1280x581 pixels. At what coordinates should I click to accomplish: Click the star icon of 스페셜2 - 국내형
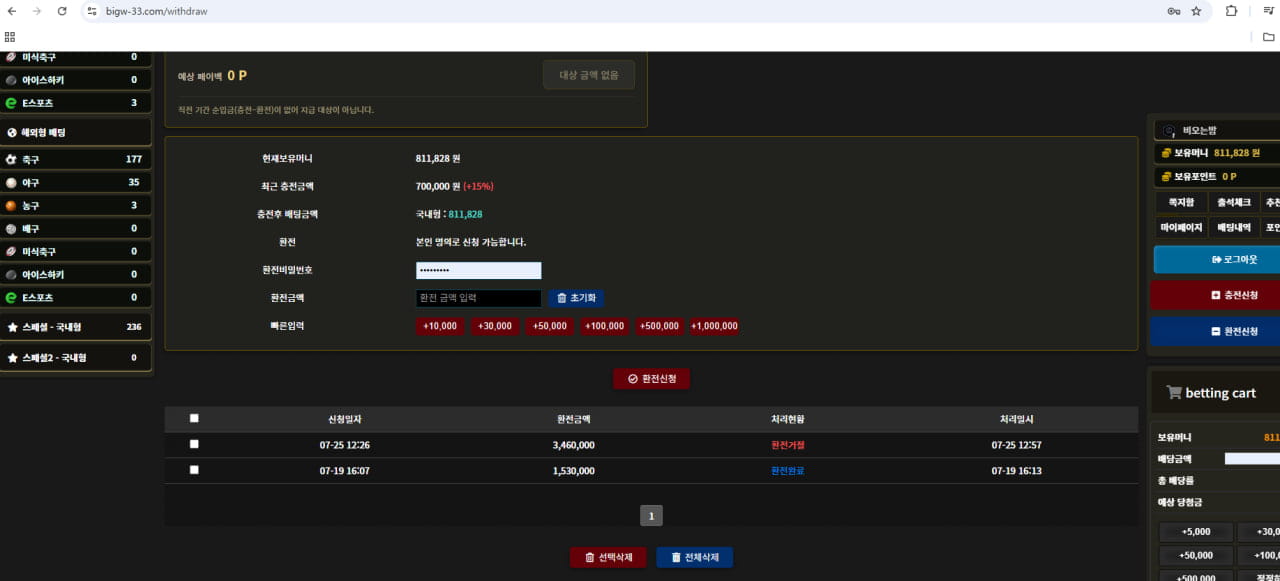12,357
